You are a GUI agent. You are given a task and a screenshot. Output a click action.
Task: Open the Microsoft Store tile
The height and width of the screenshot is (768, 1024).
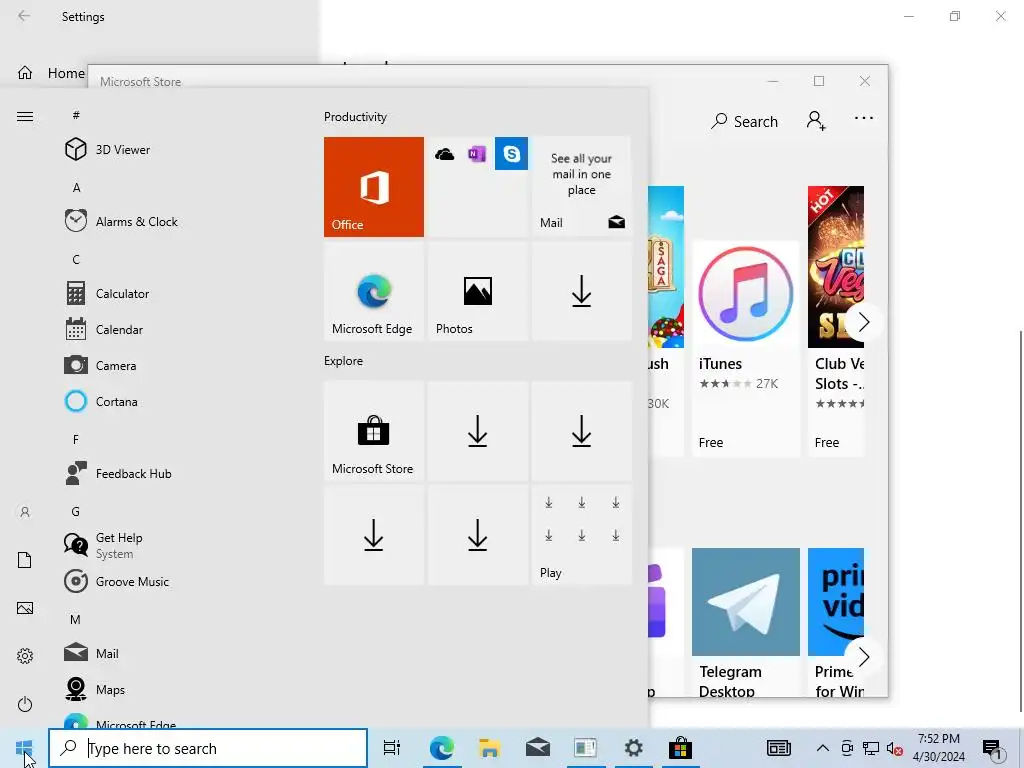374,431
